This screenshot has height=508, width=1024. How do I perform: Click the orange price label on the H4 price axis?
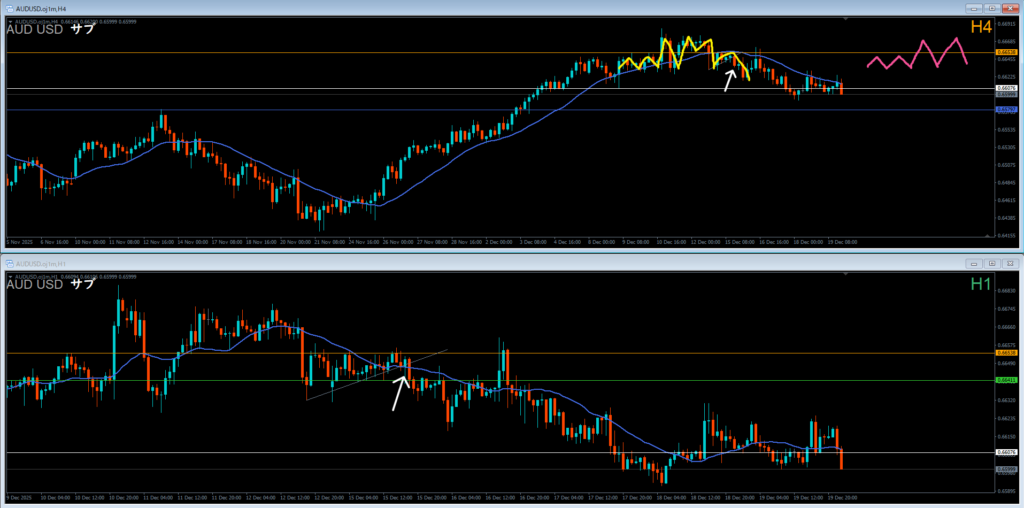(x=1005, y=52)
